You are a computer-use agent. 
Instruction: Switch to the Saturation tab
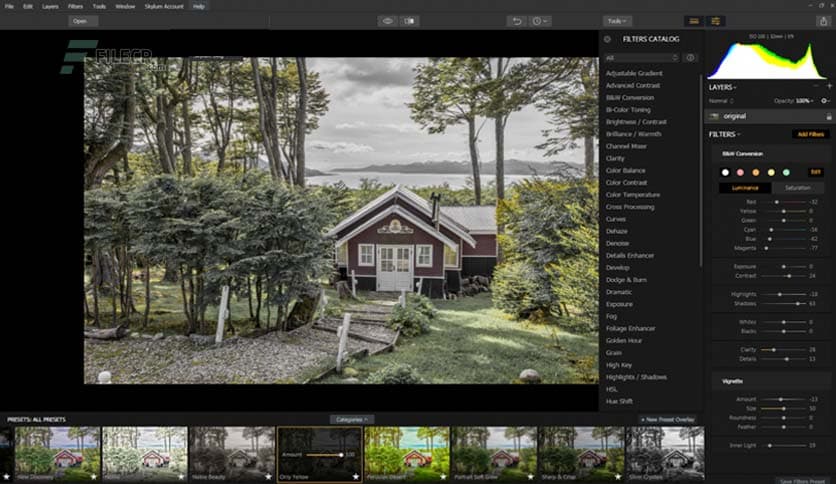point(798,188)
